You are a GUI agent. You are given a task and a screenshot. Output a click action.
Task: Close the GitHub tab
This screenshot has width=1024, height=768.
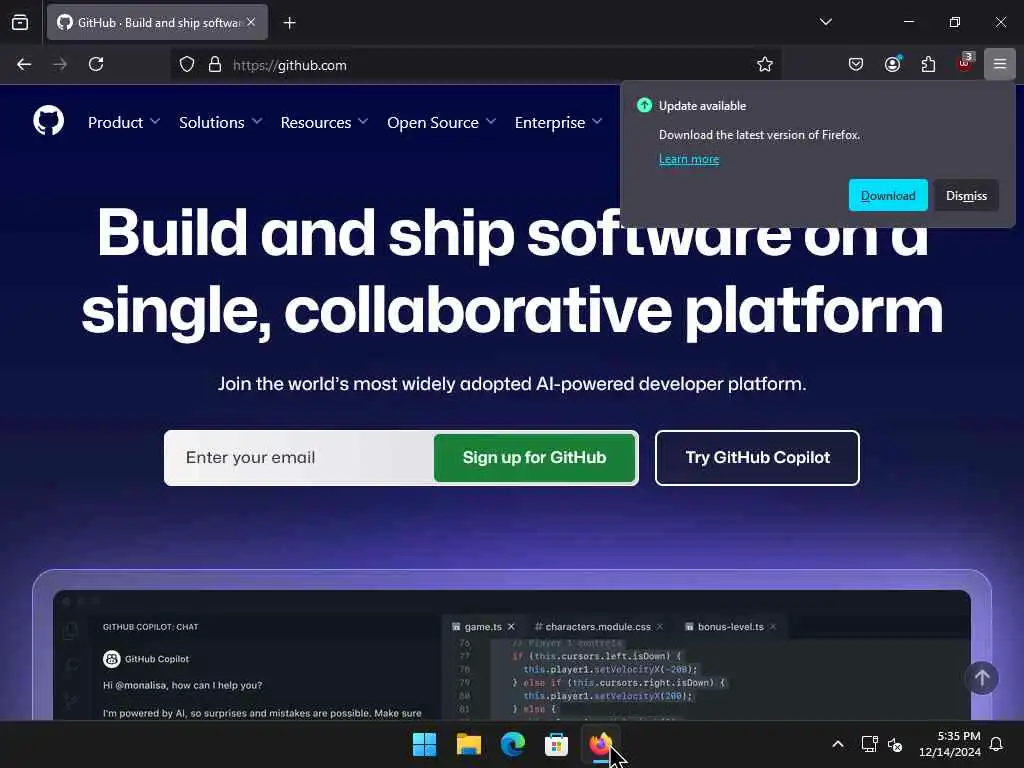(x=251, y=22)
